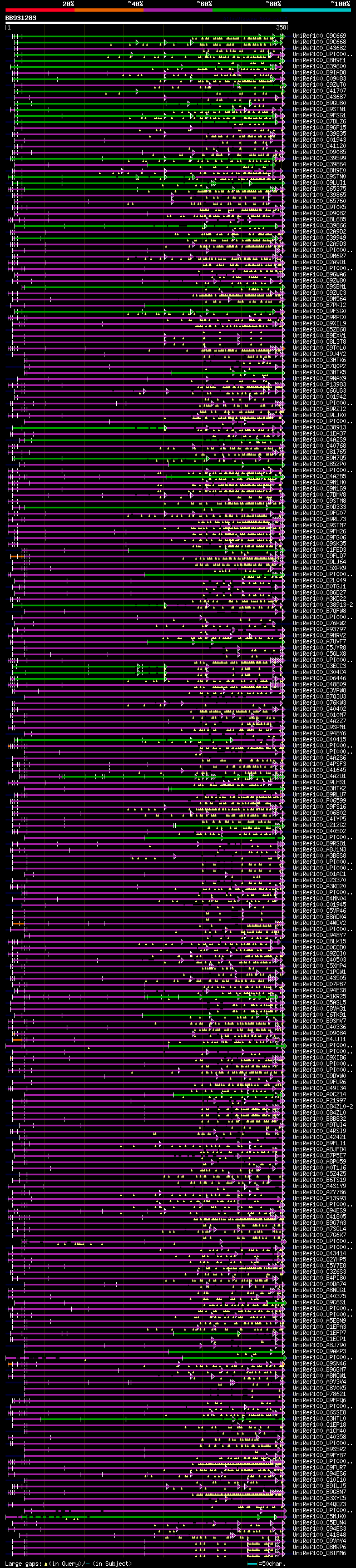Viewport: 356px width, 1568px height.
Task: Select the UniRef100_Q8H9E1 row label
Action: pyautogui.click(x=319, y=60)
